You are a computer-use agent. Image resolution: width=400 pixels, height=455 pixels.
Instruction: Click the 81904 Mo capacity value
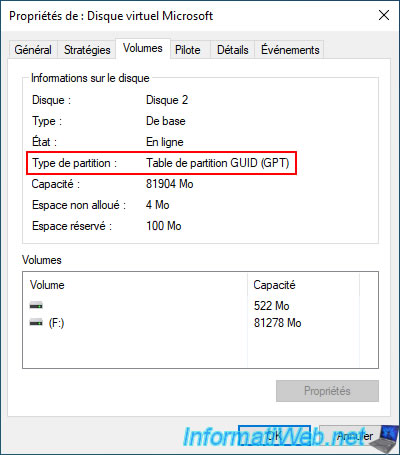click(x=170, y=184)
